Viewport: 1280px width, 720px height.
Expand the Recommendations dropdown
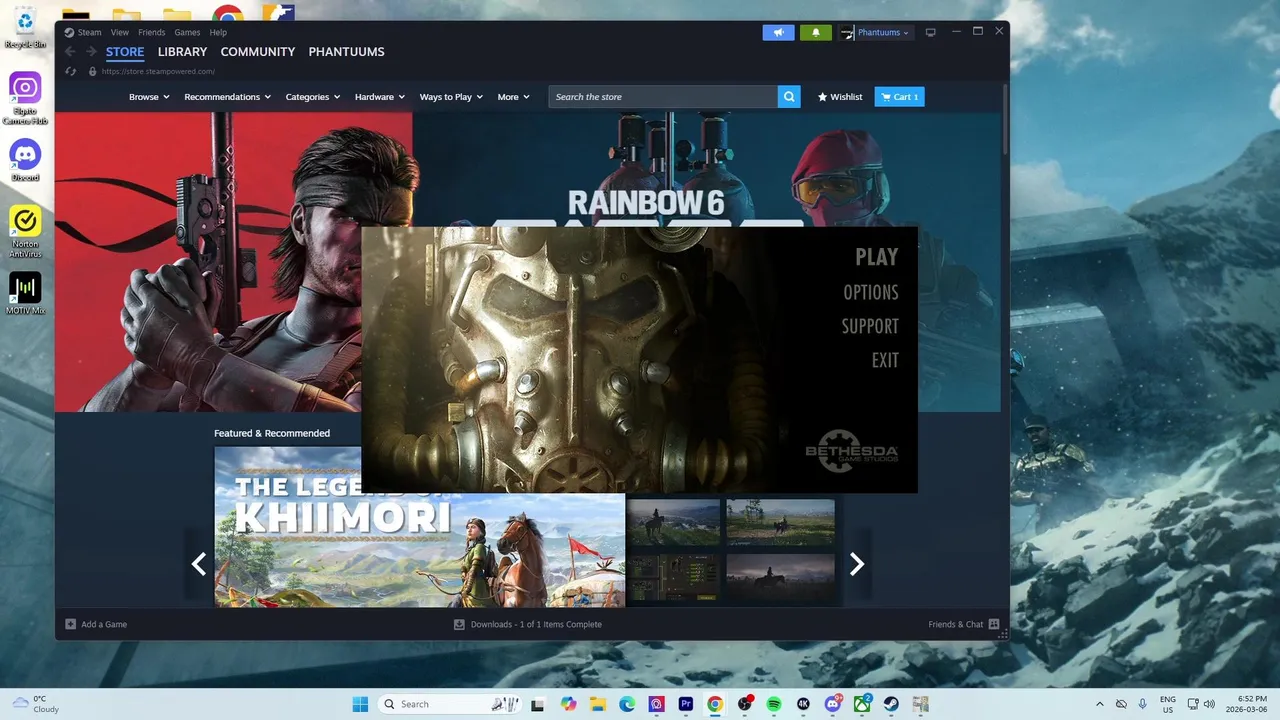228,97
